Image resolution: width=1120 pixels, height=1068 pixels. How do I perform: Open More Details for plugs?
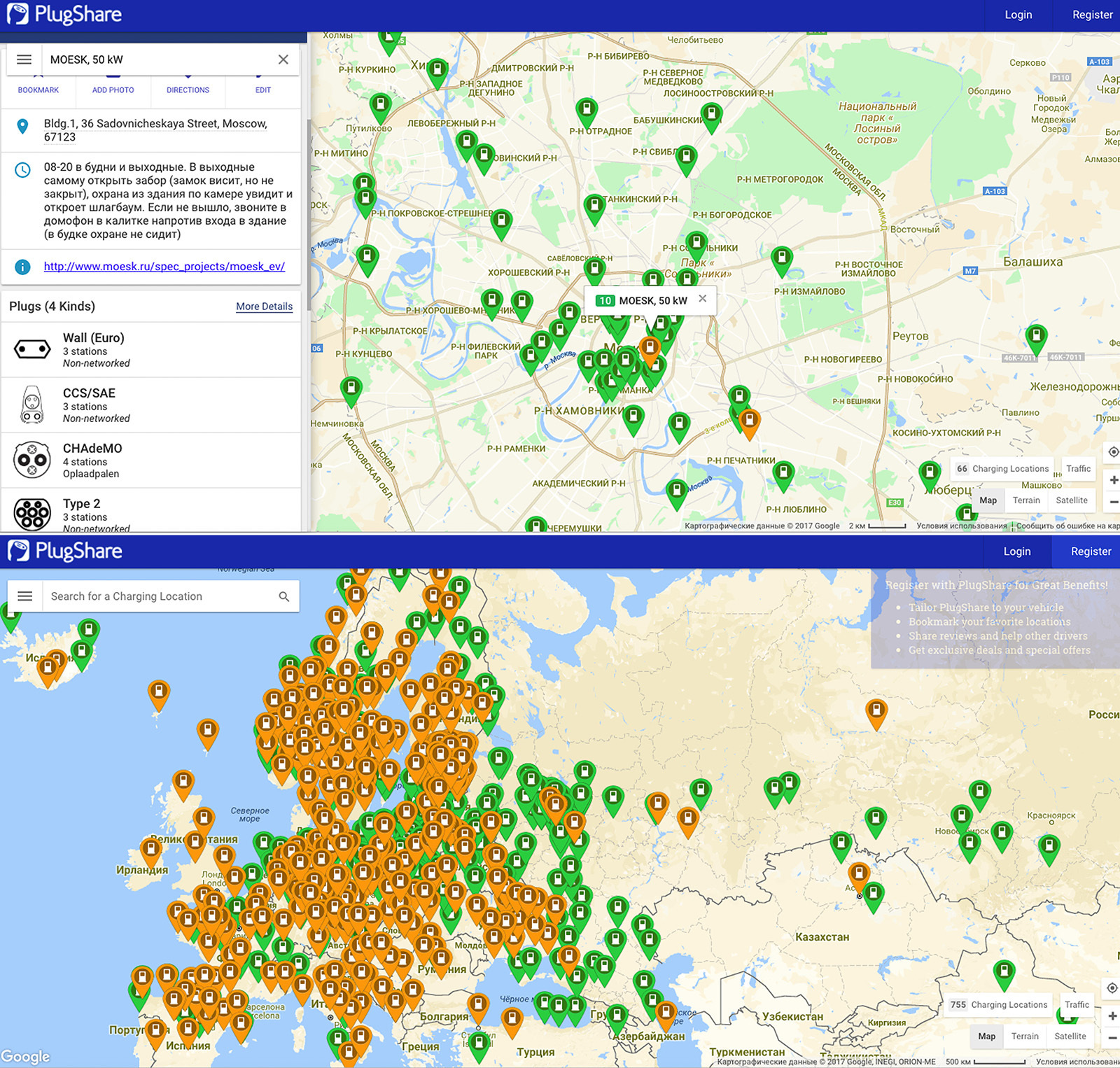click(264, 307)
